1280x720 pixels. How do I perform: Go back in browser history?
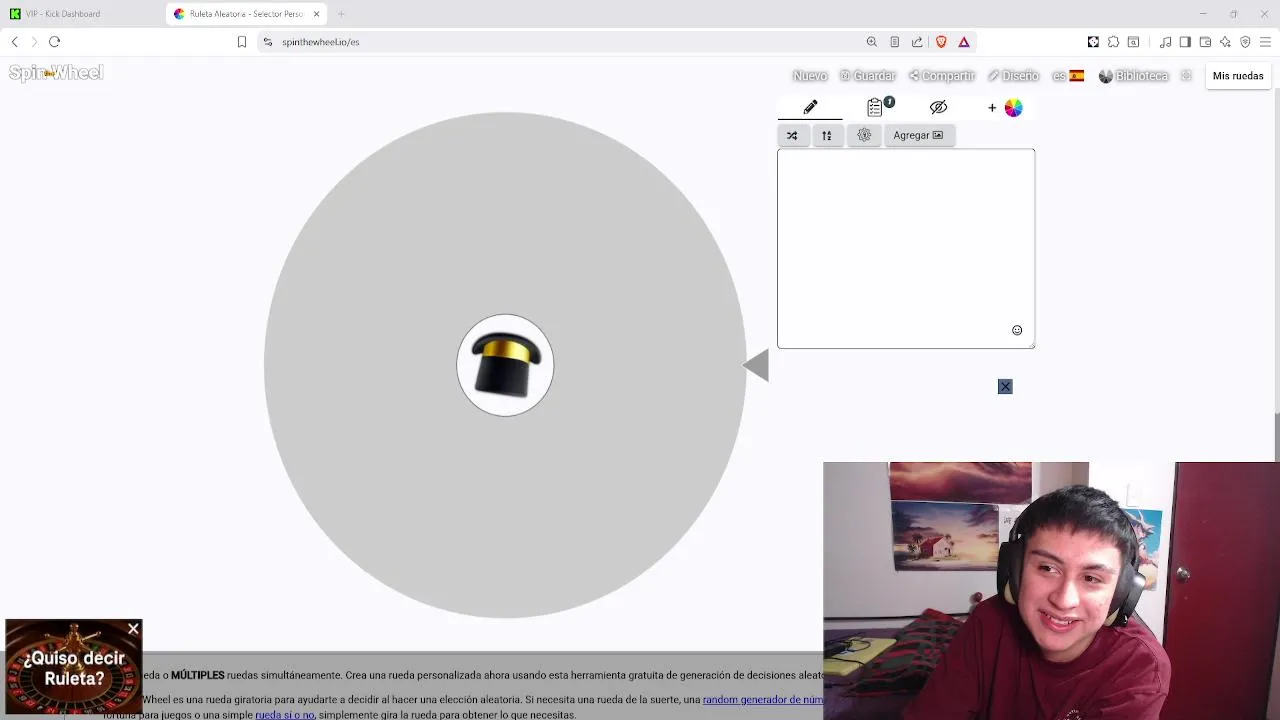(15, 42)
